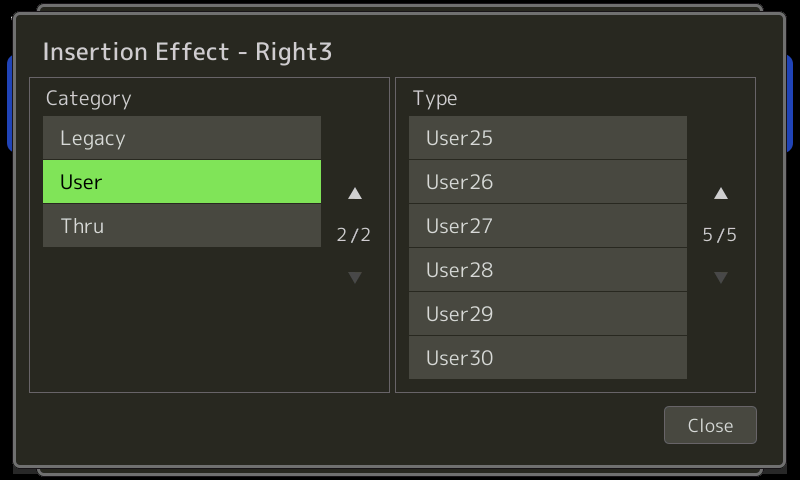
Task: Go to next Category page with down arrow
Action: (355, 277)
